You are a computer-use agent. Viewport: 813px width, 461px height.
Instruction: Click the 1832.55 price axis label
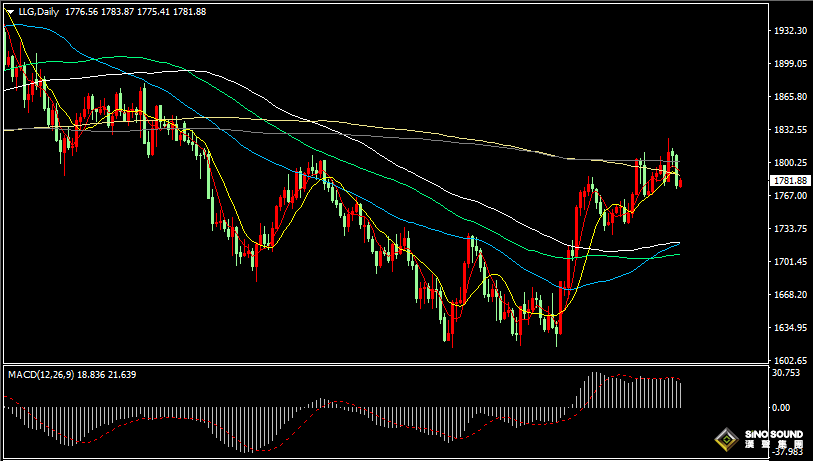pos(790,130)
